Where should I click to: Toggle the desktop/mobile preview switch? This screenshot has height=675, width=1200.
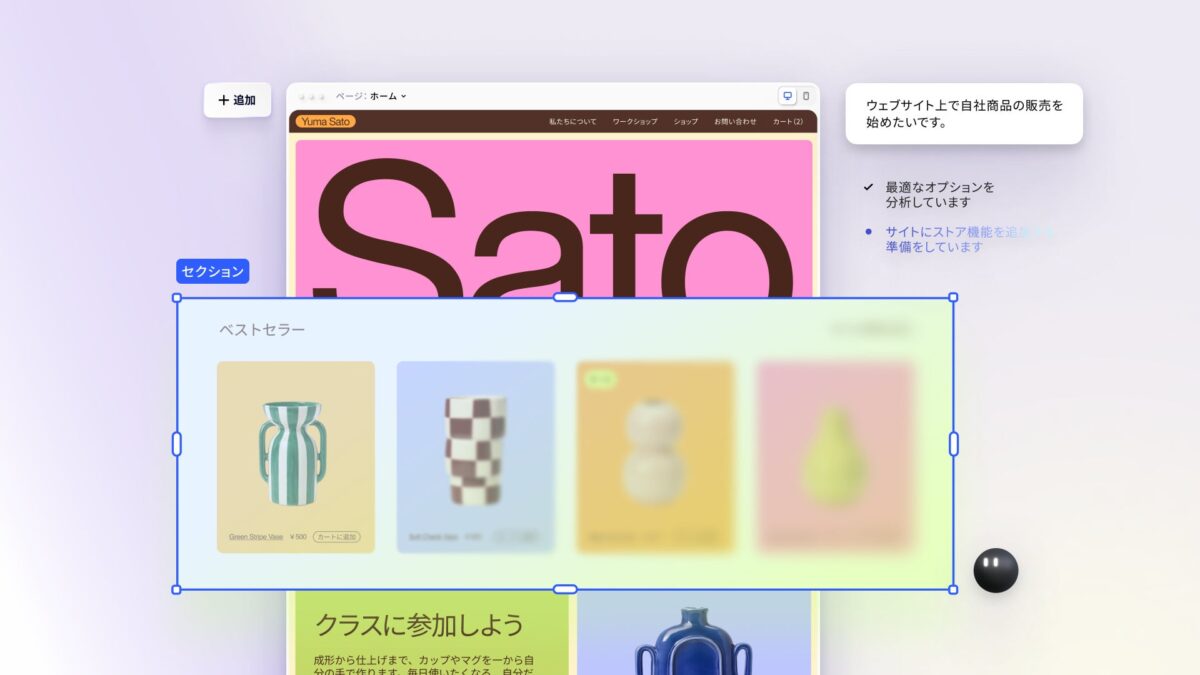coord(797,95)
